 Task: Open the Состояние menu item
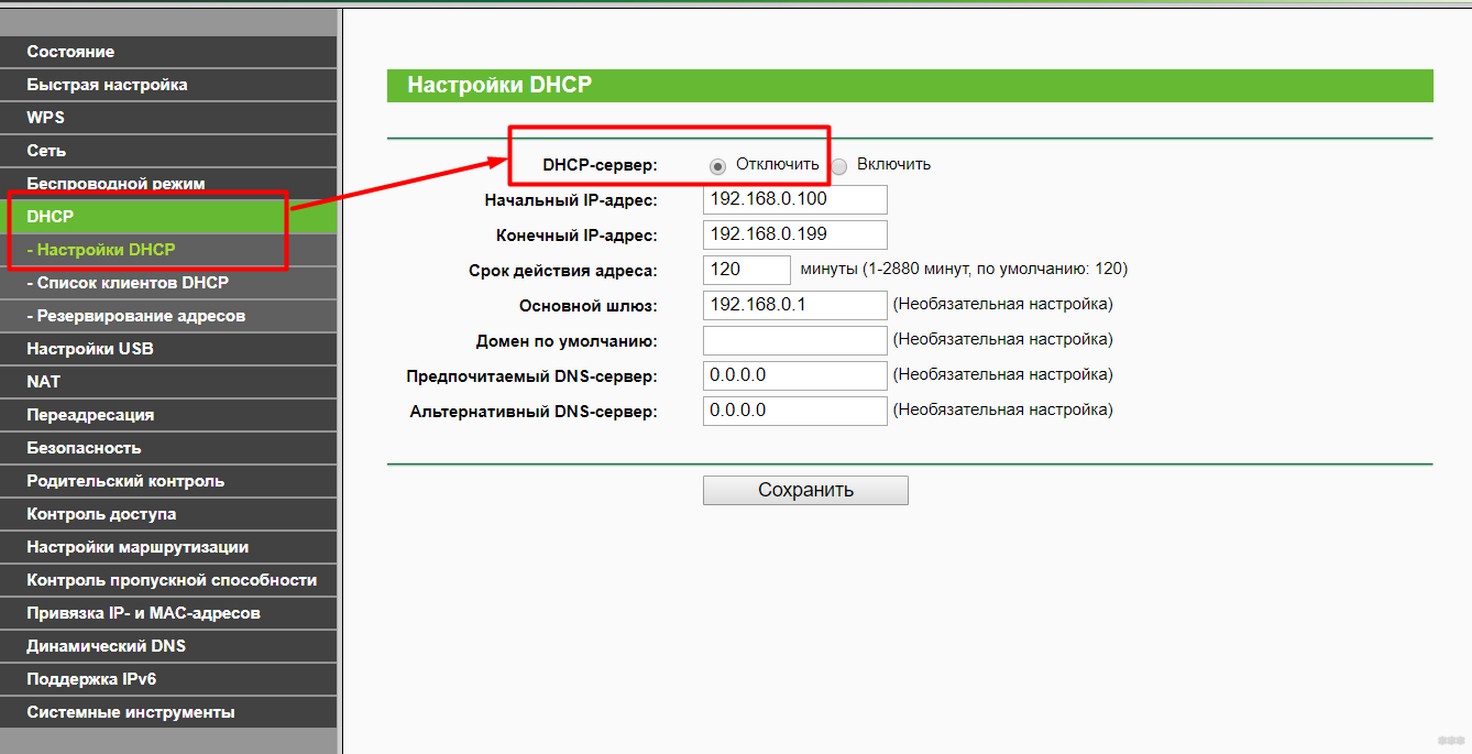pyautogui.click(x=168, y=52)
